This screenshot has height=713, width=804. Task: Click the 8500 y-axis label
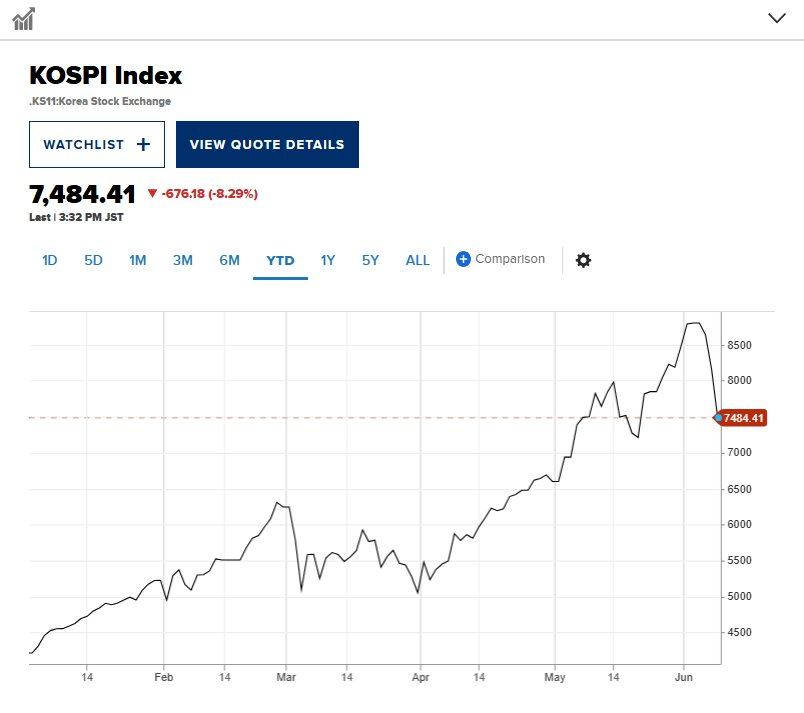coord(739,345)
